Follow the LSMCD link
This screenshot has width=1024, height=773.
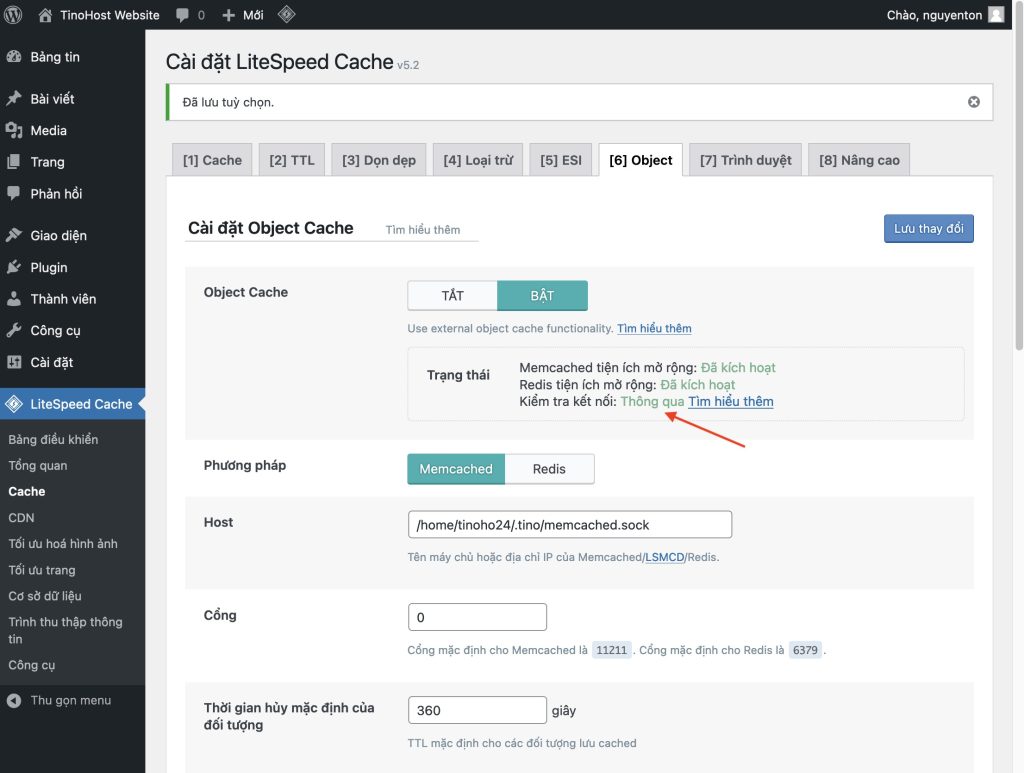pos(665,557)
